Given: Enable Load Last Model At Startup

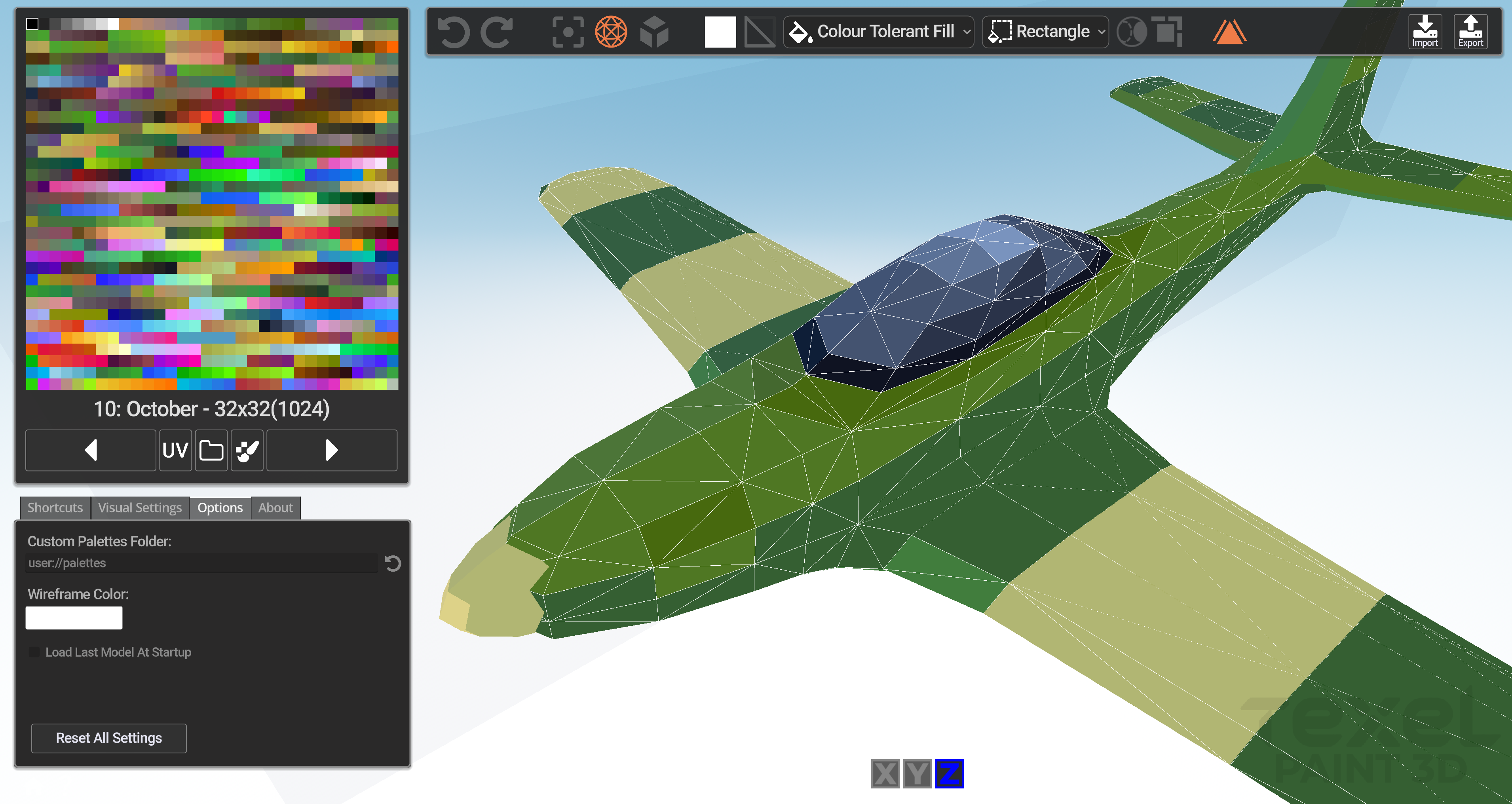Looking at the screenshot, I should (34, 652).
